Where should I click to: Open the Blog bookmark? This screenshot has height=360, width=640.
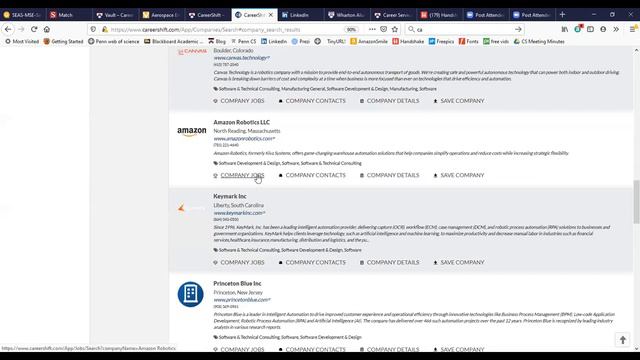point(217,41)
